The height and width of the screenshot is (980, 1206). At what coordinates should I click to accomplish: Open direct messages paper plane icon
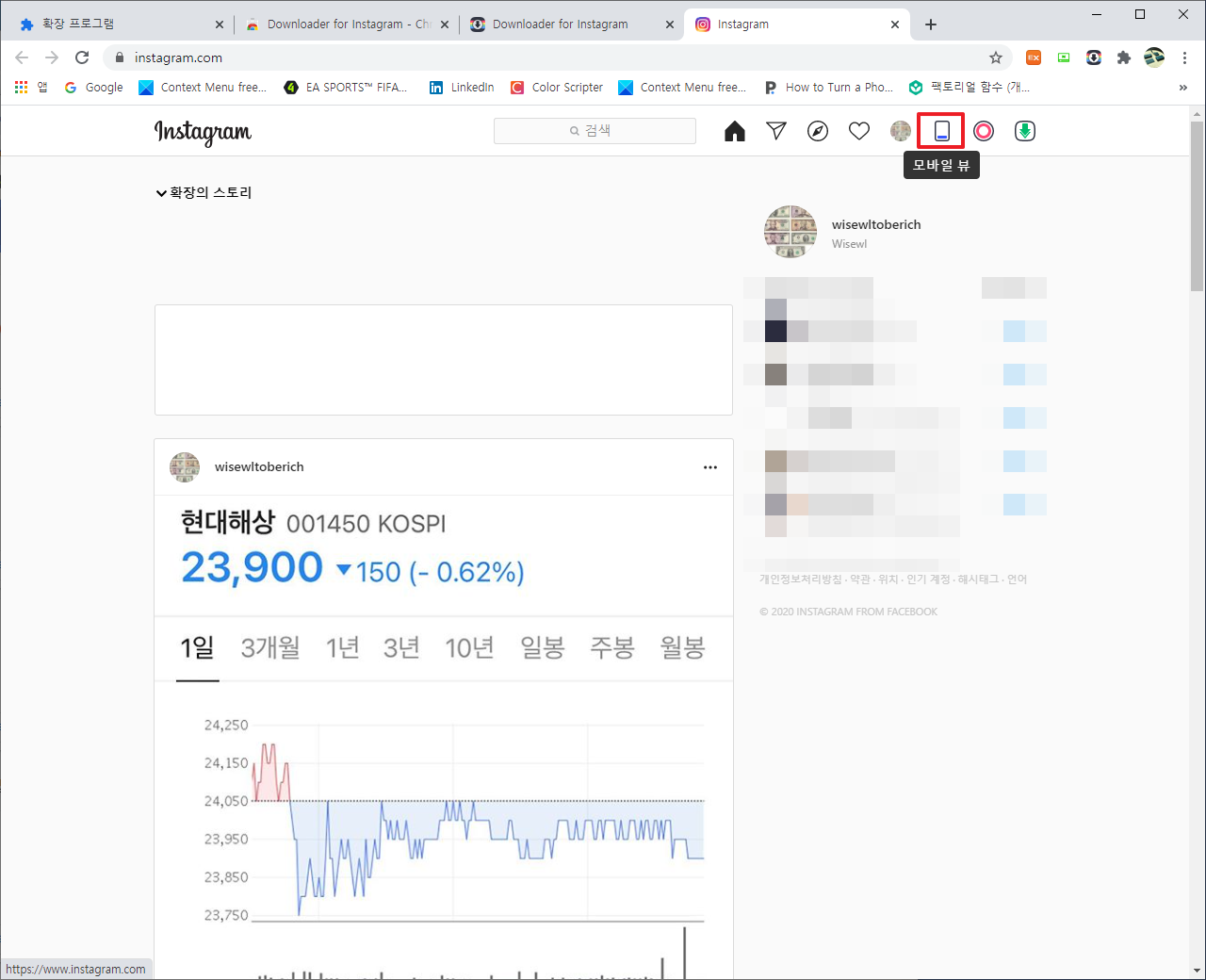tap(776, 131)
